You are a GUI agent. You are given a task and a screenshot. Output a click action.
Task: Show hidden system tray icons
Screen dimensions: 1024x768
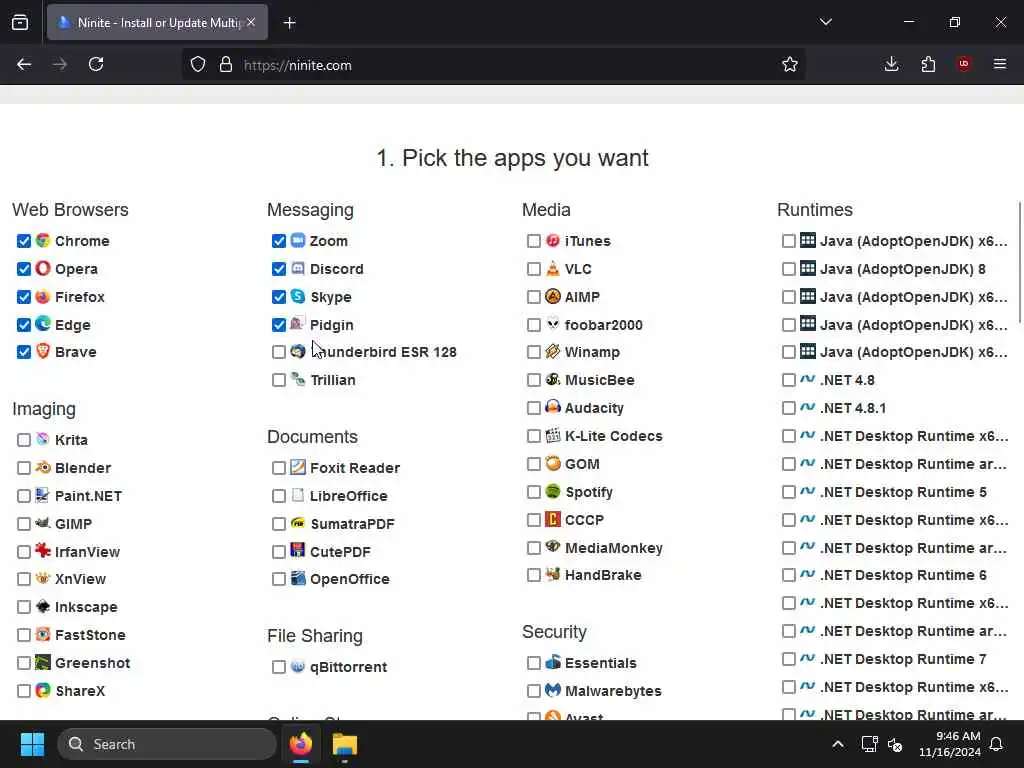point(838,744)
